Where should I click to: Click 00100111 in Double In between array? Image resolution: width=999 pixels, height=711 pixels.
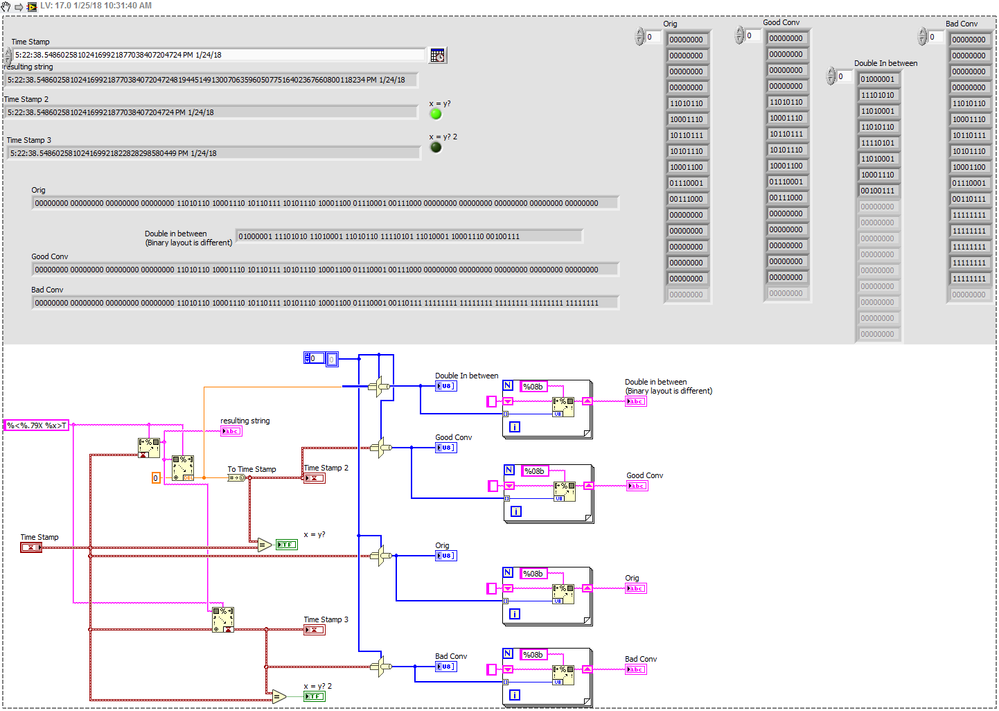pos(878,191)
